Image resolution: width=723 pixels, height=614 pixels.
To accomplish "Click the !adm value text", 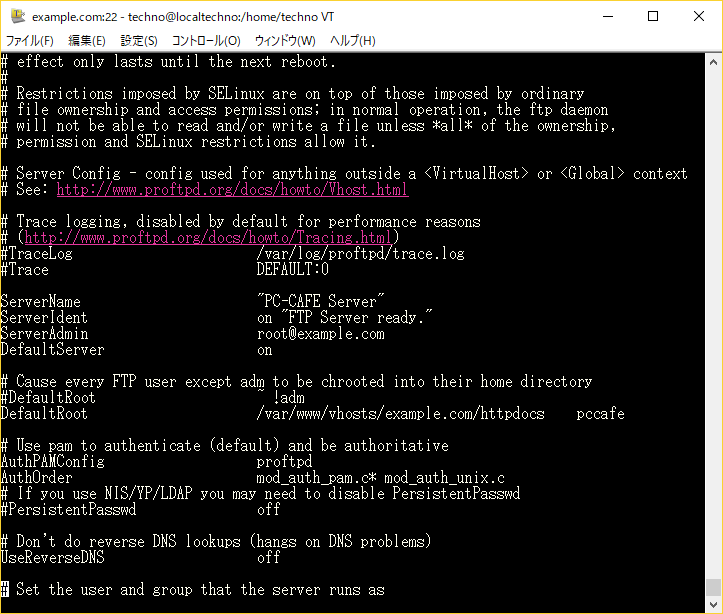I will 289,397.
